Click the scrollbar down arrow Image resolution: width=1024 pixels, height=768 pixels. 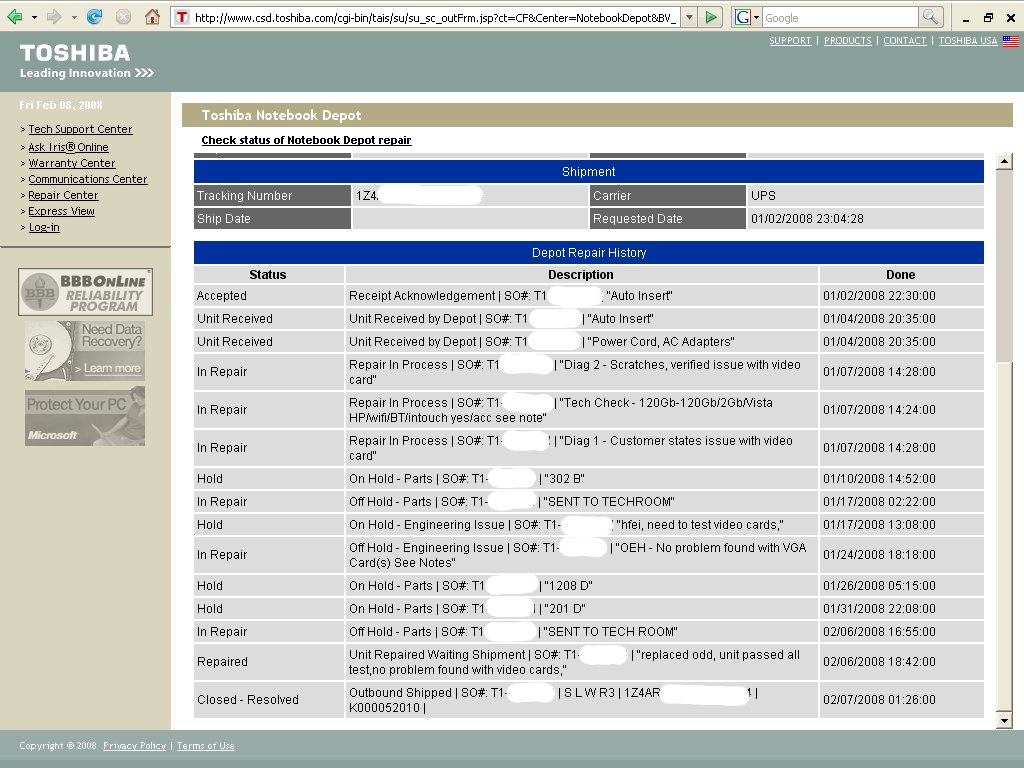[x=1004, y=720]
